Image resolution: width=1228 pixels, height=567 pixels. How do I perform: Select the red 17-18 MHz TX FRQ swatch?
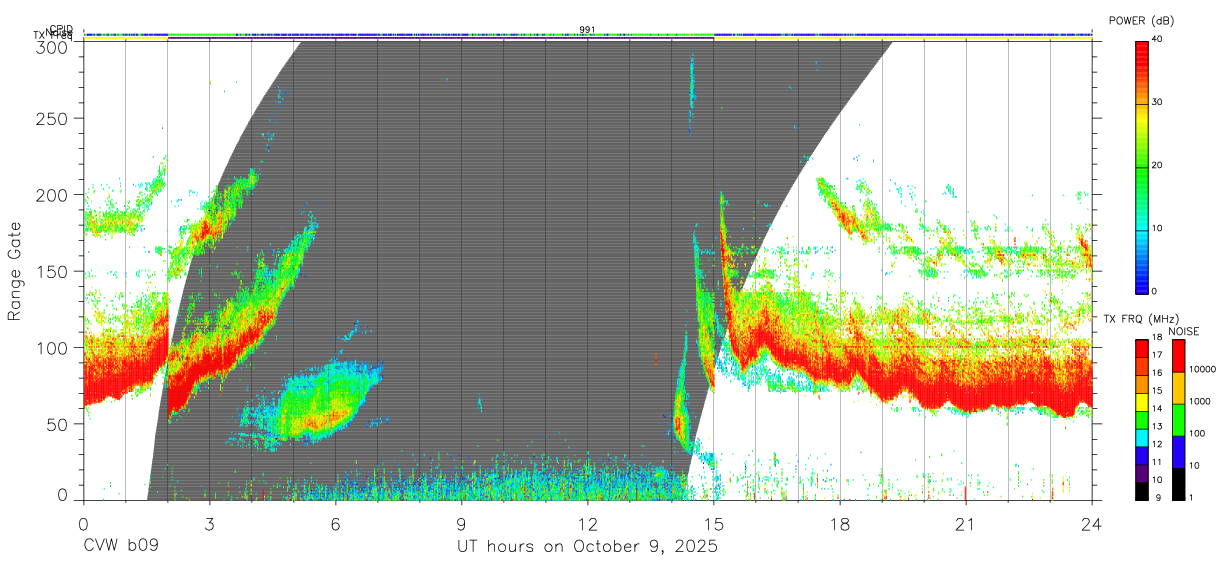(1141, 348)
